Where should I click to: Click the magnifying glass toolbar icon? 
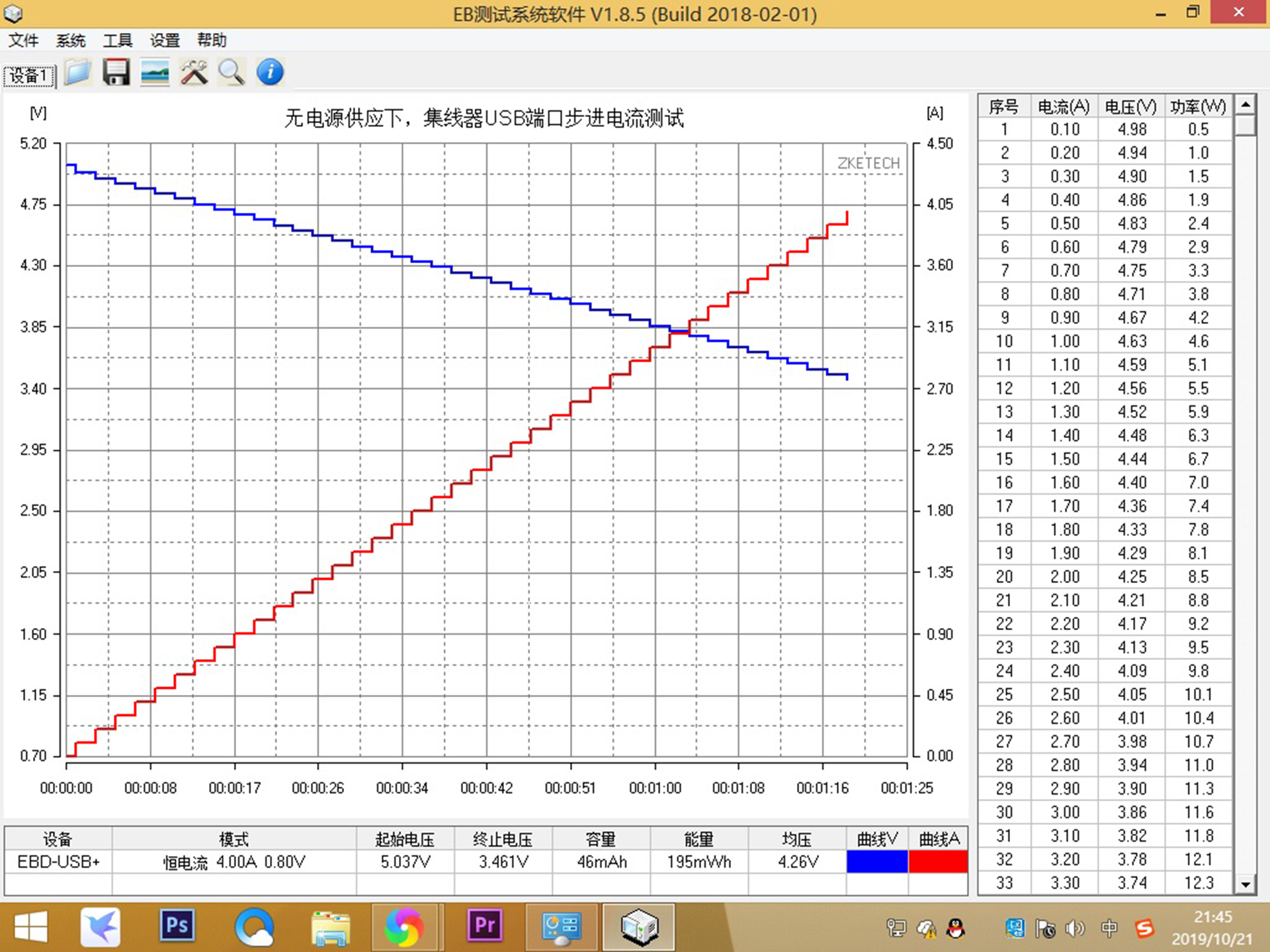[x=232, y=72]
